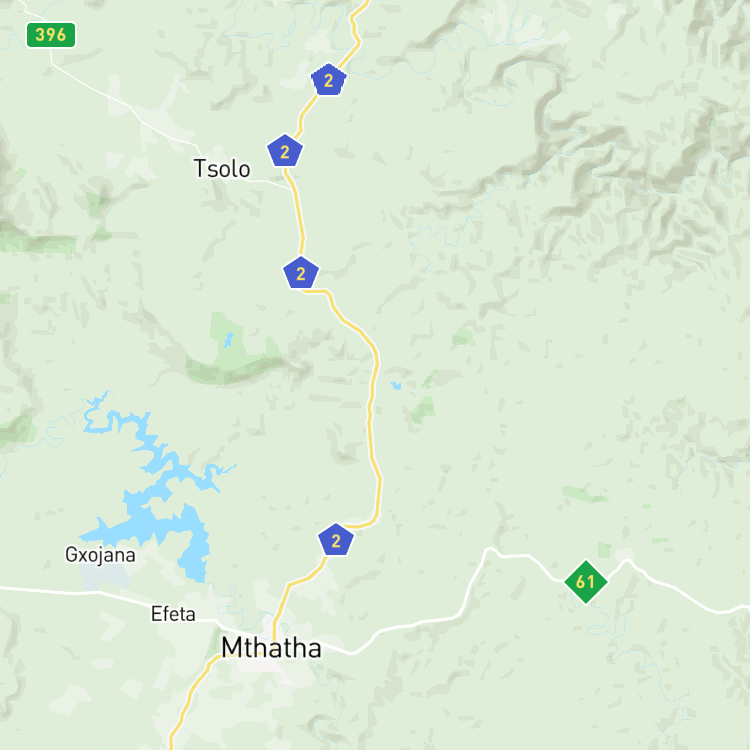
Task: Select the green diamond route 61 marker
Action: 585,582
